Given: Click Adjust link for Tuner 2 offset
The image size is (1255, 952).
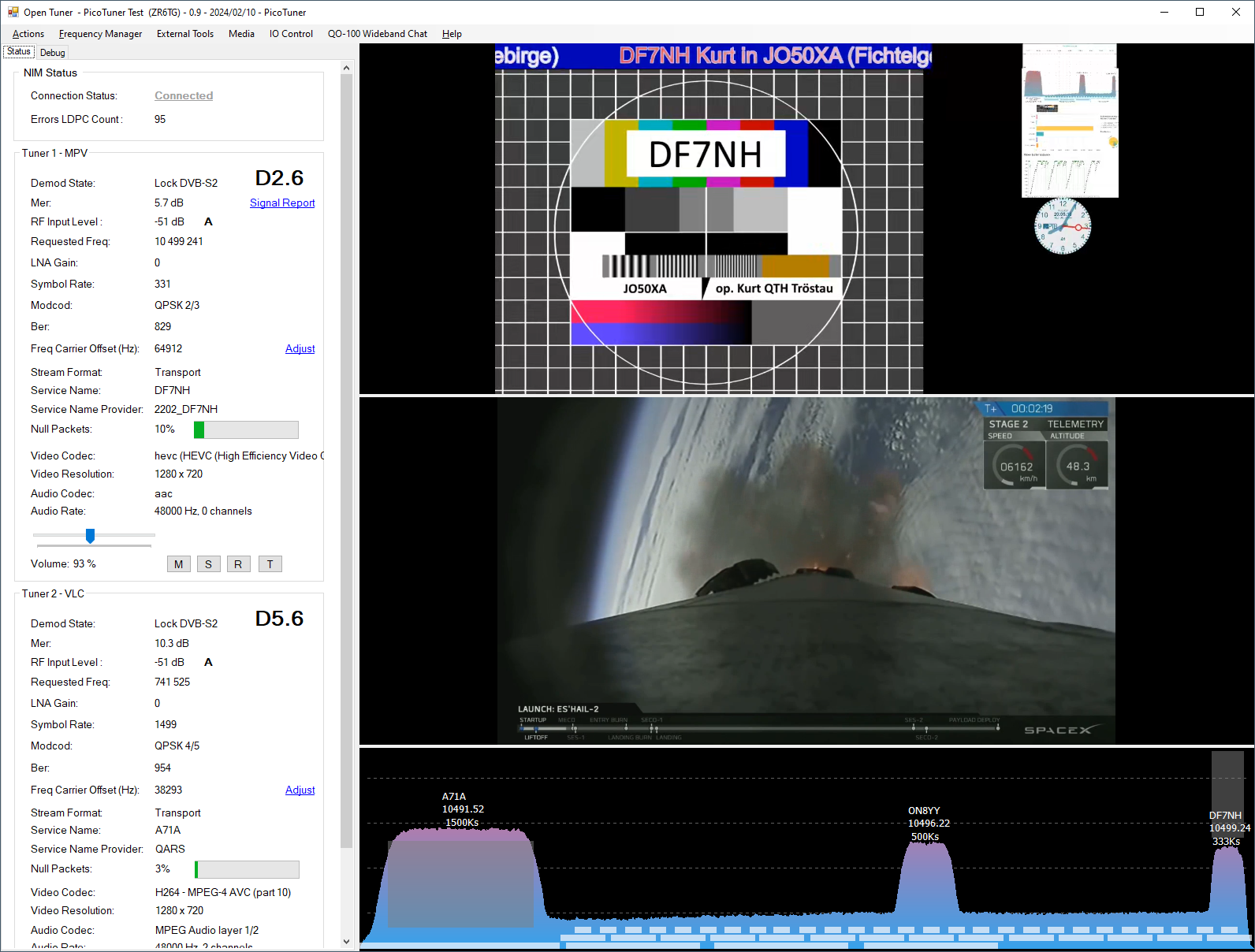Looking at the screenshot, I should pyautogui.click(x=300, y=790).
